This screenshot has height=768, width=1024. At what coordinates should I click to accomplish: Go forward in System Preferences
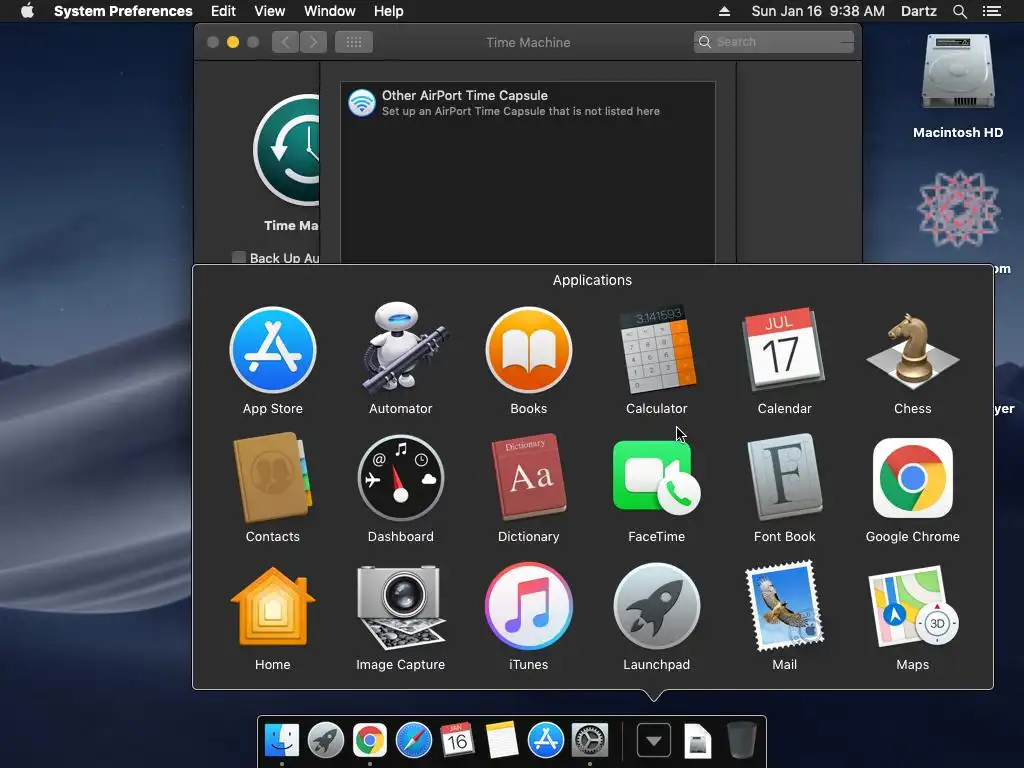click(313, 42)
